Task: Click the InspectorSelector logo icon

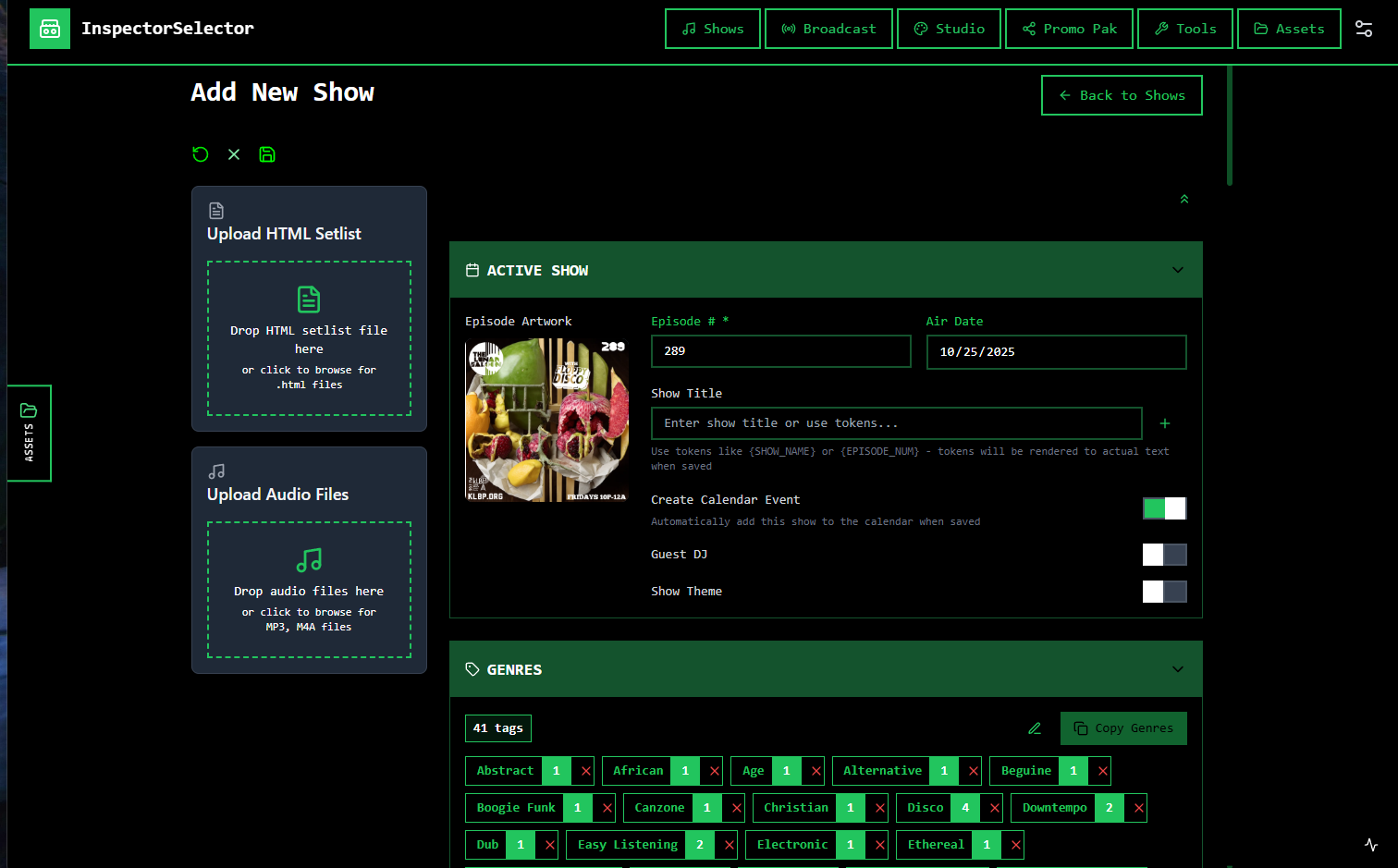Action: click(x=50, y=29)
